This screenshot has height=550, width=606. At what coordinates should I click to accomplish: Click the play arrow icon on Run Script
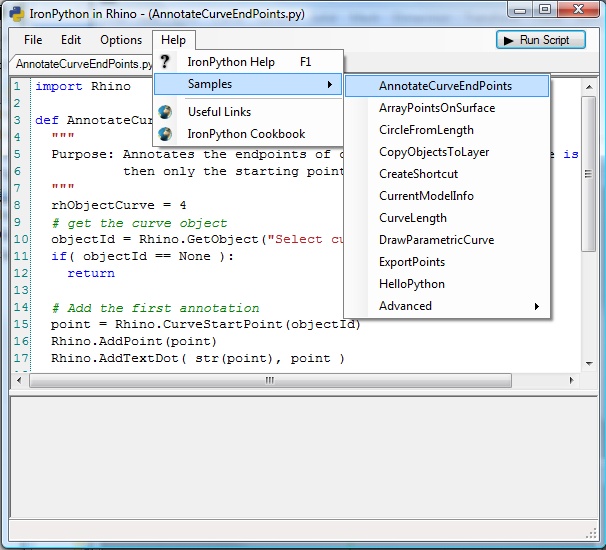509,41
